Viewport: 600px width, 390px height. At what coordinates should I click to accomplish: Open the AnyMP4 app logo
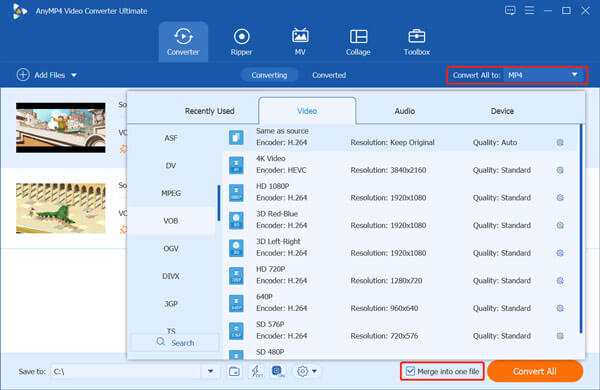click(19, 11)
